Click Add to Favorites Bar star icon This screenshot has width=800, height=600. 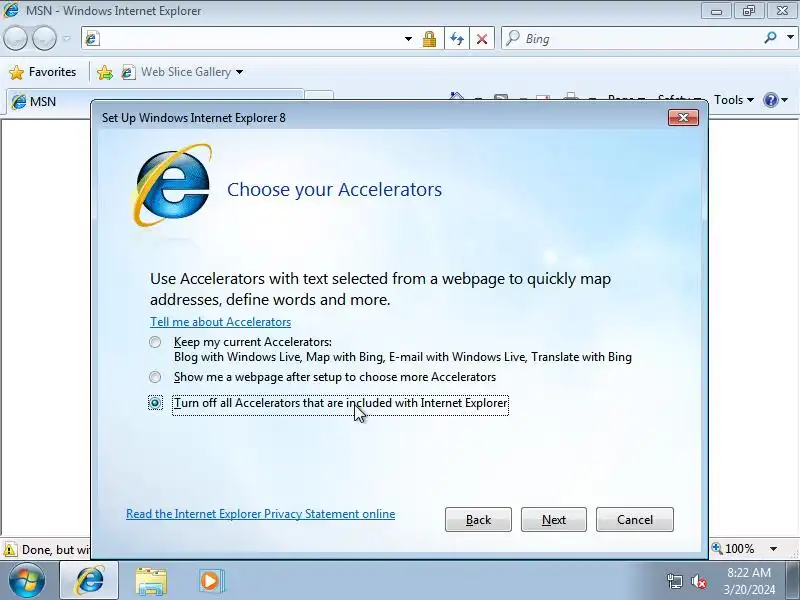click(105, 72)
